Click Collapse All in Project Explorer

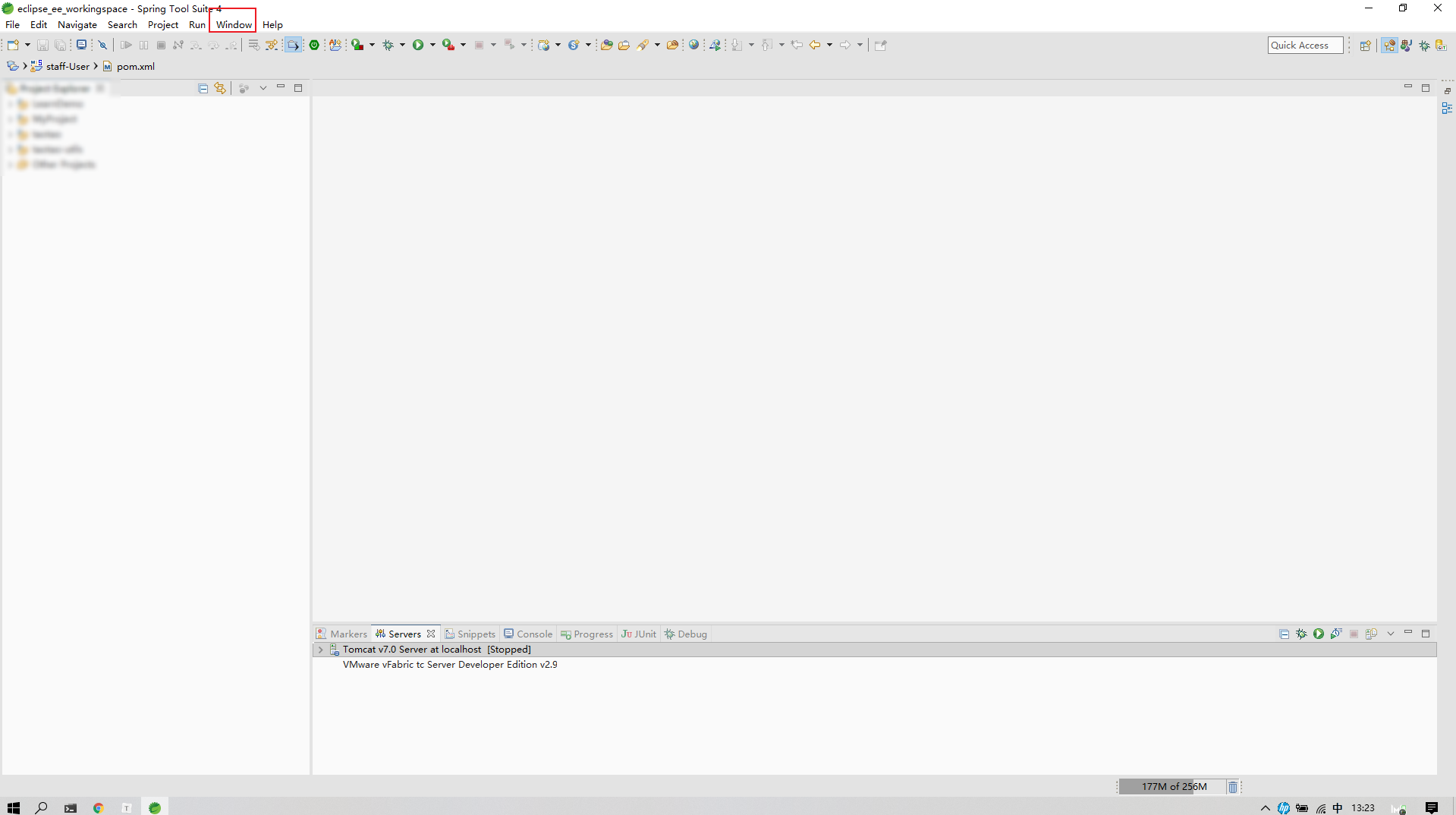(203, 88)
